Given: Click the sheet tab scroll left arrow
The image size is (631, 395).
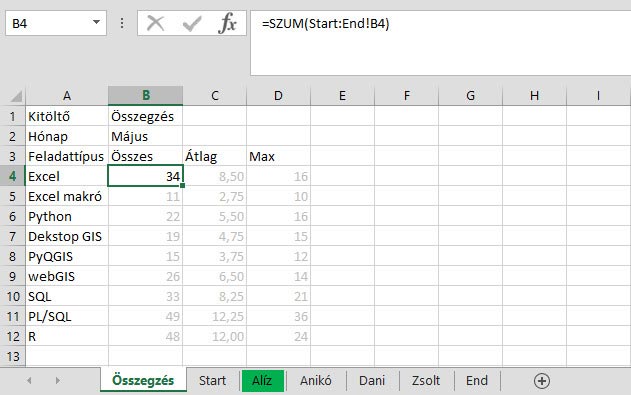Looking at the screenshot, I should [x=29, y=381].
